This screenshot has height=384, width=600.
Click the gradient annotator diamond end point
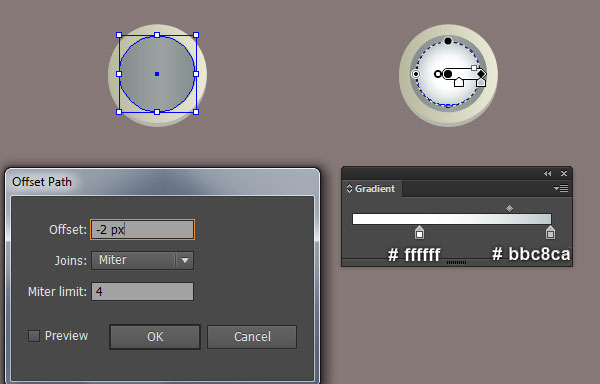481,74
